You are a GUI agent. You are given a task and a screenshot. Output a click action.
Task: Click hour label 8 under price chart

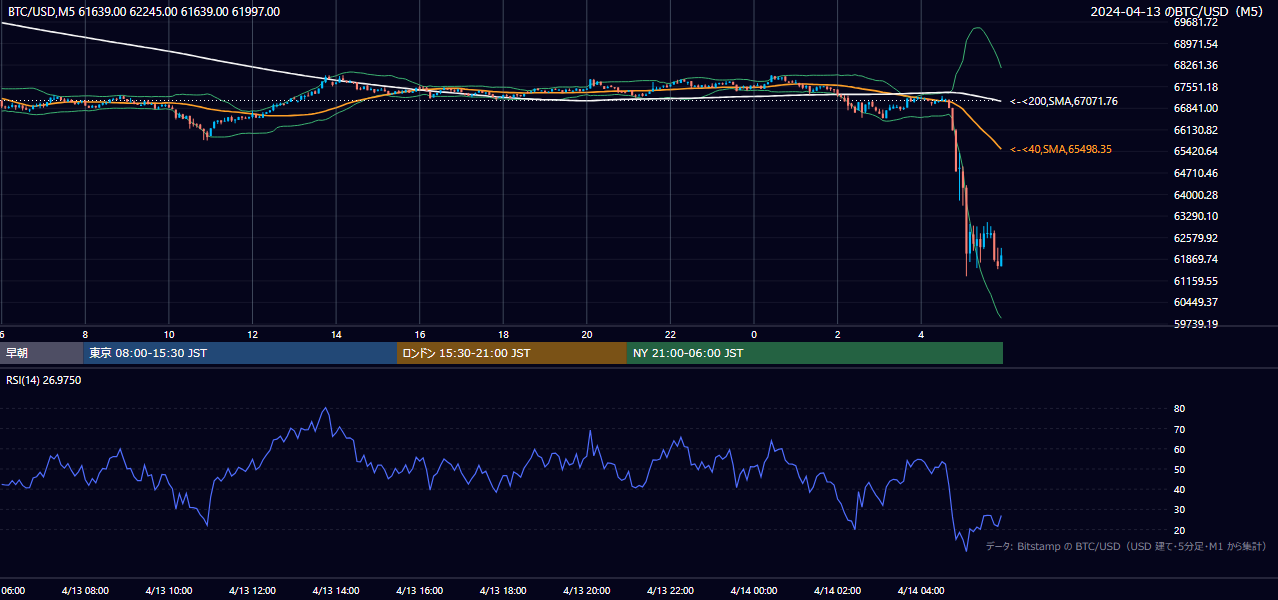(85, 334)
